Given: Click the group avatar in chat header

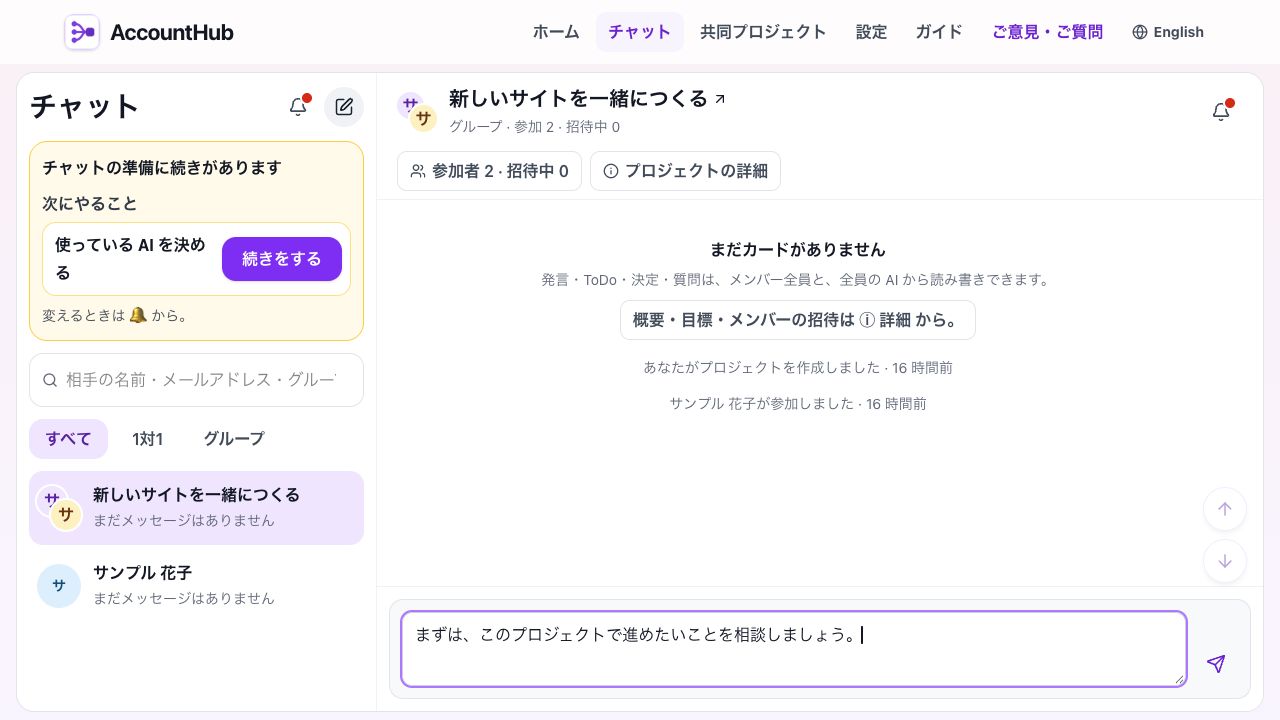Looking at the screenshot, I should pos(417,112).
